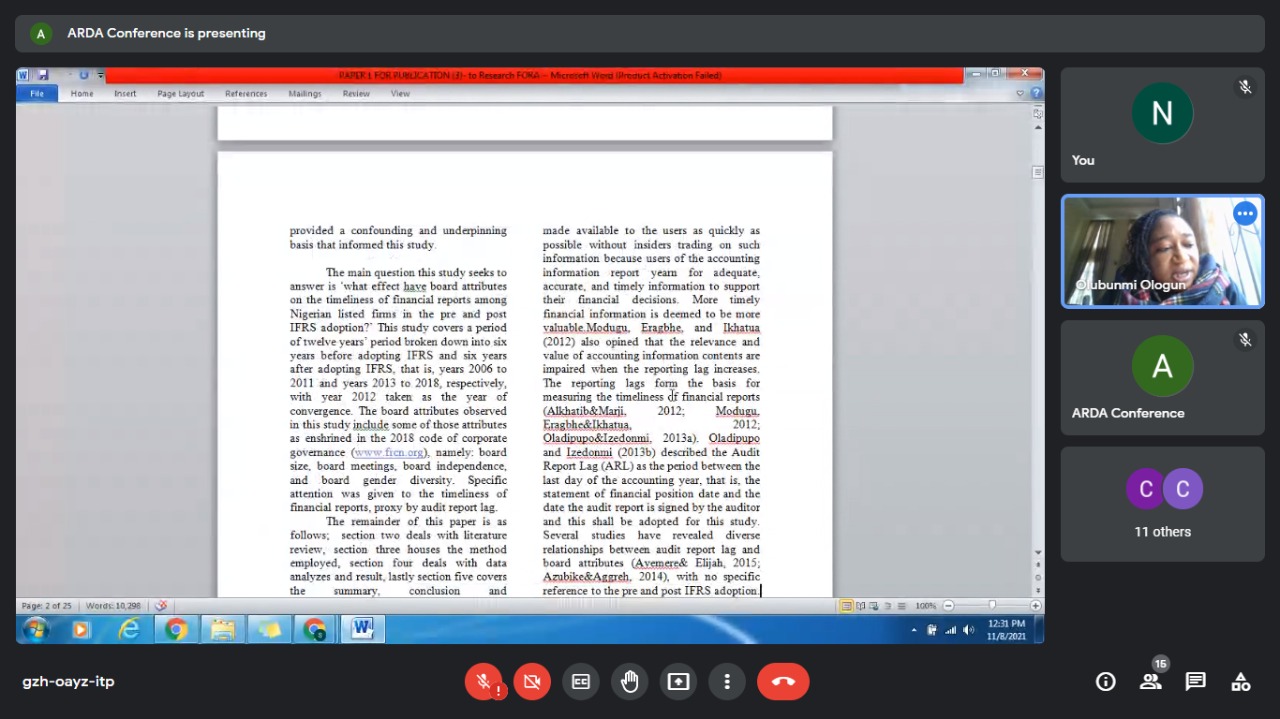
Task: Click the Words: 10,298 count in status bar
Action: (113, 606)
